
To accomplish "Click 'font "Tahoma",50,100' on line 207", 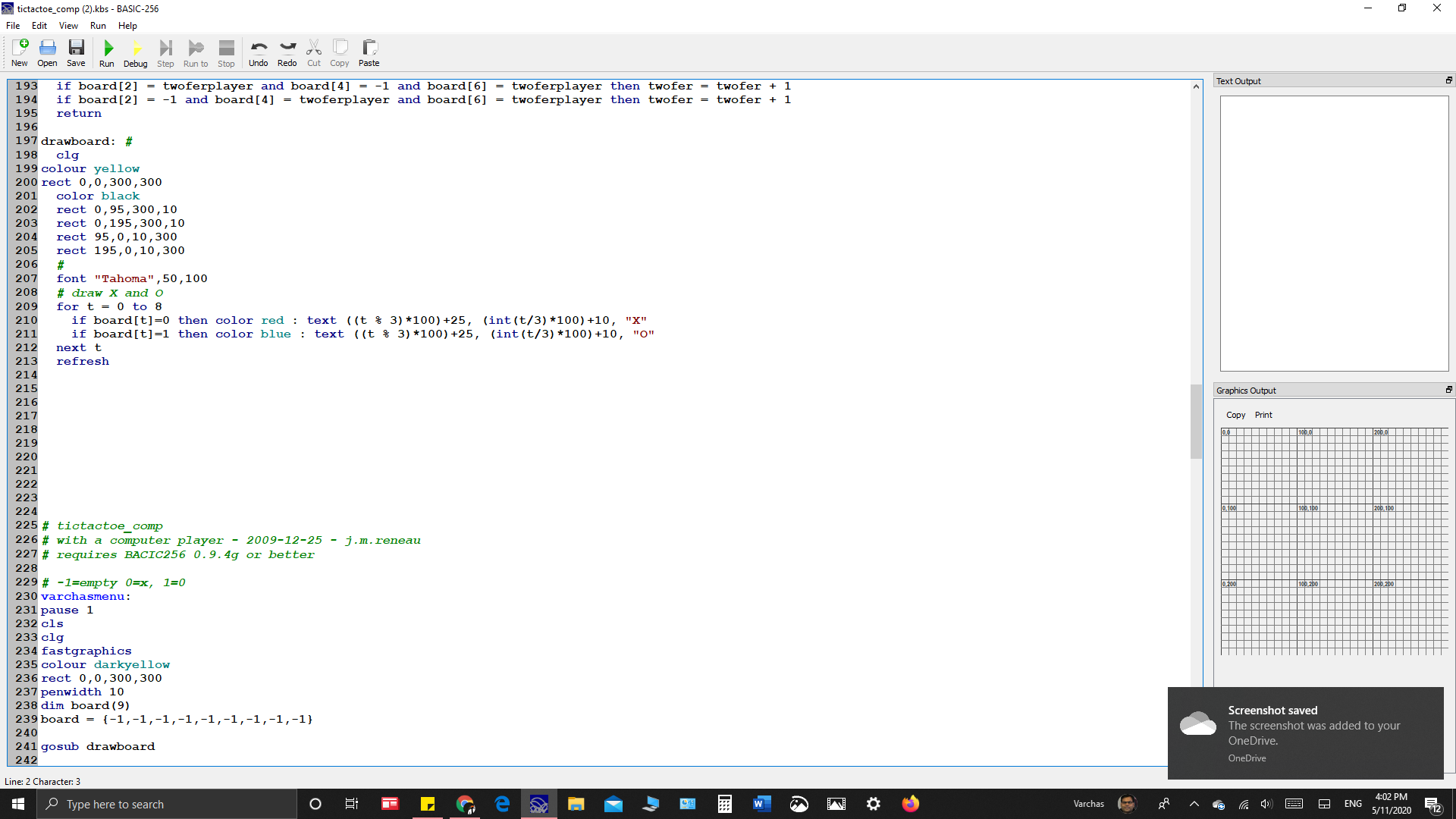I will point(132,278).
